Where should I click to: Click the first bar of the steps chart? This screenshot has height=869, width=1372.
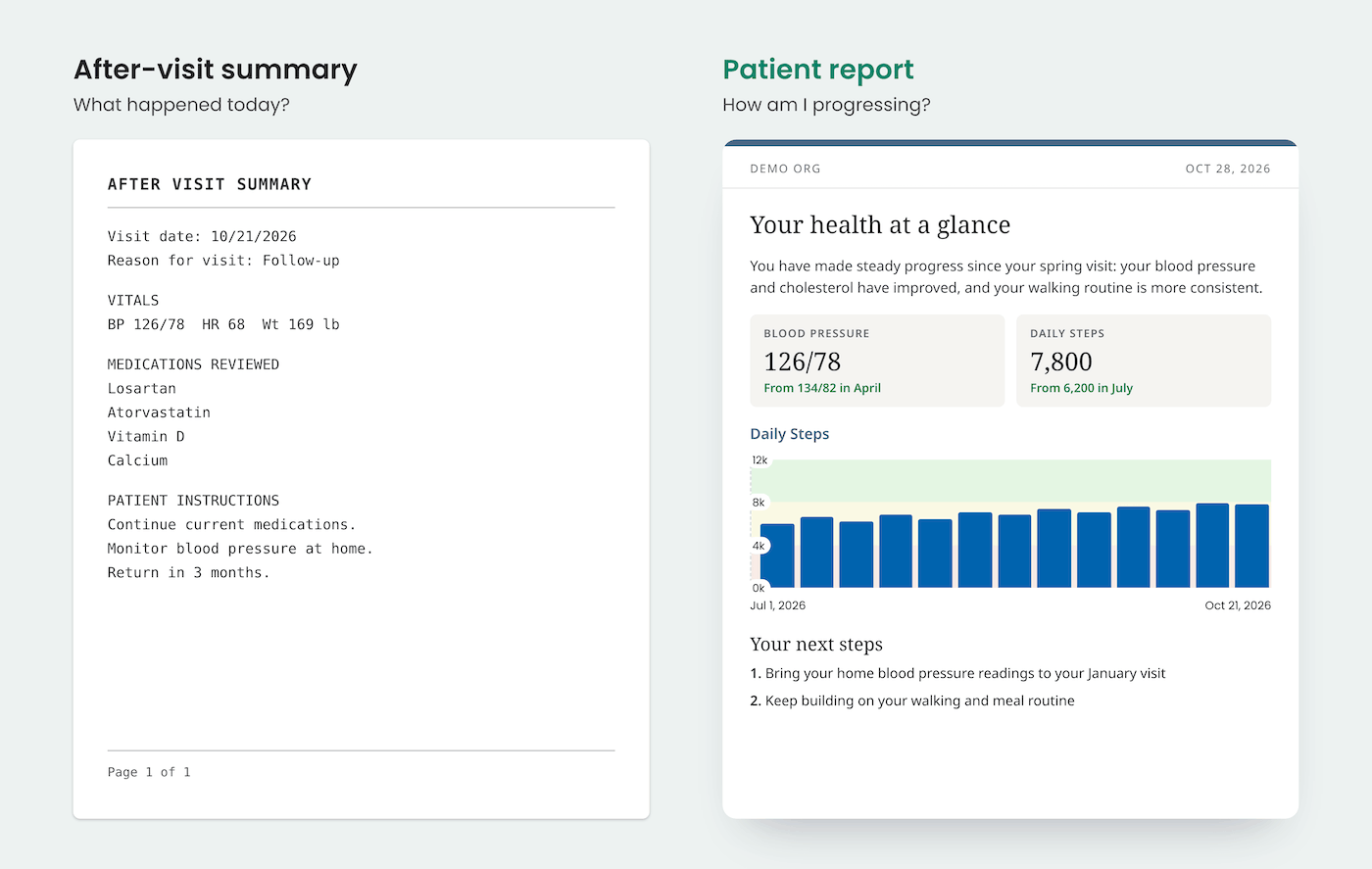point(777,555)
